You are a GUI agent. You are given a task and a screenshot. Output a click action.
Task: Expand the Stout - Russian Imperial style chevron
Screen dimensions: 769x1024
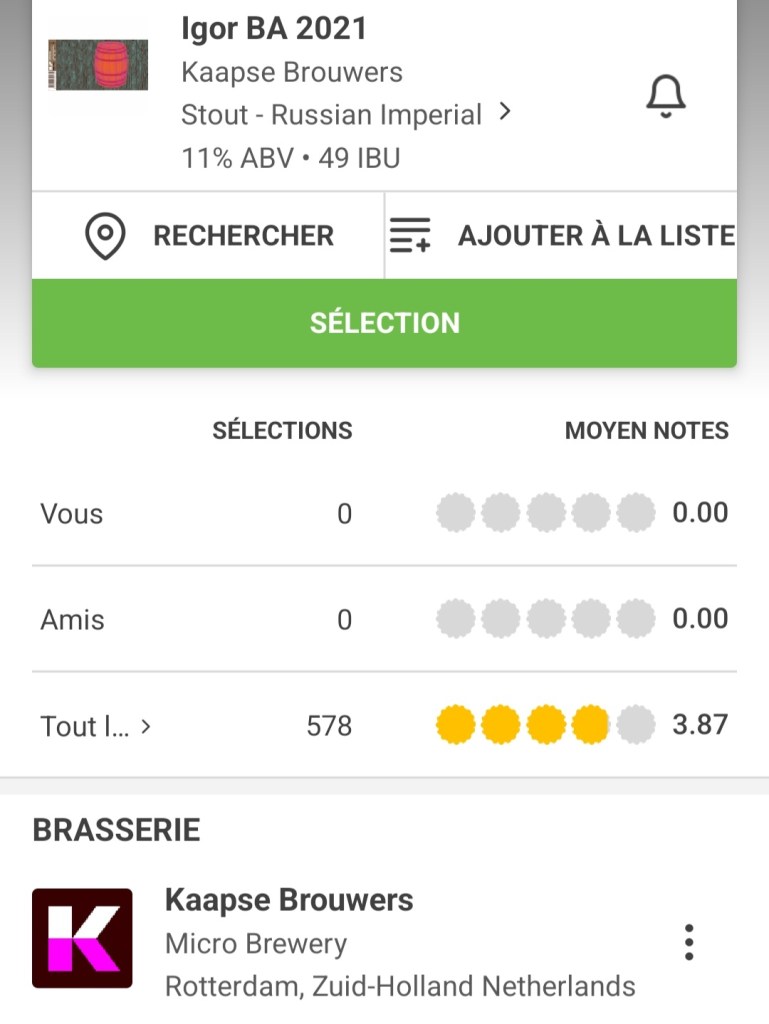[x=505, y=113]
